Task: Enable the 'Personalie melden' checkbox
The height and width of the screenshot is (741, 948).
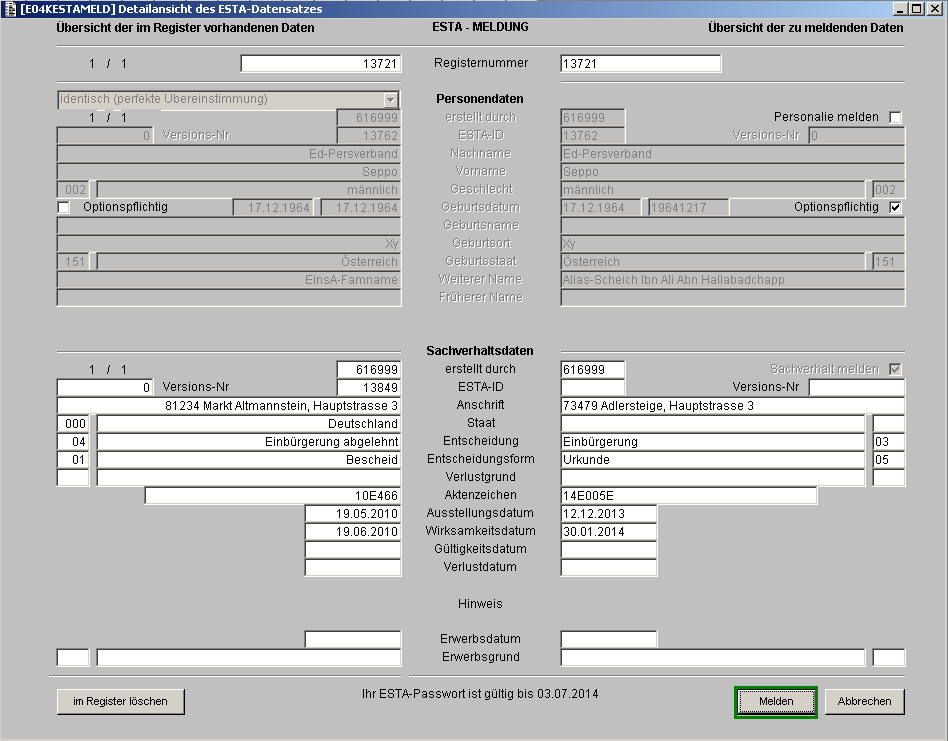Action: [x=895, y=117]
